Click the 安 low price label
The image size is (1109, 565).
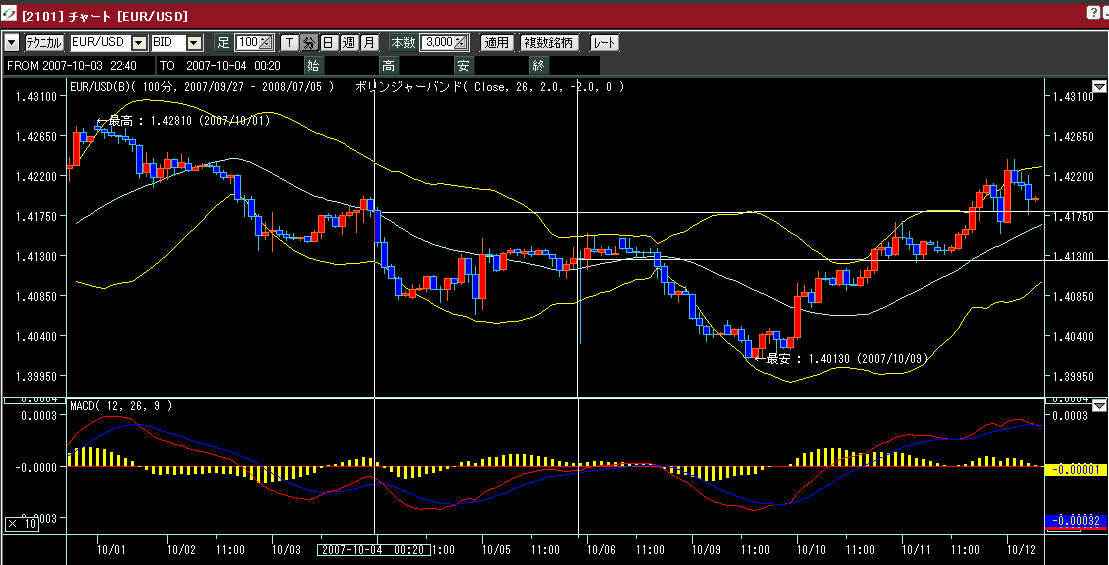pos(463,66)
